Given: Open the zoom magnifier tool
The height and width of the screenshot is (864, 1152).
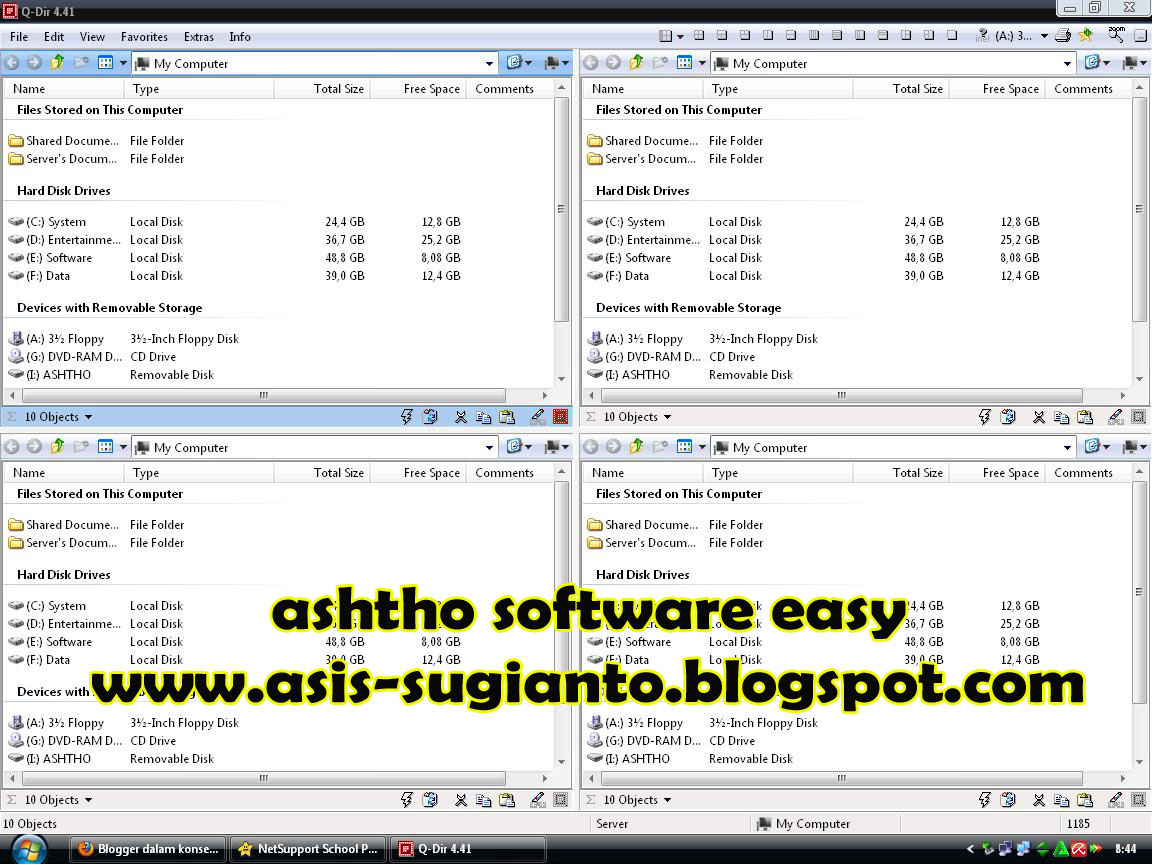Looking at the screenshot, I should 1117,35.
